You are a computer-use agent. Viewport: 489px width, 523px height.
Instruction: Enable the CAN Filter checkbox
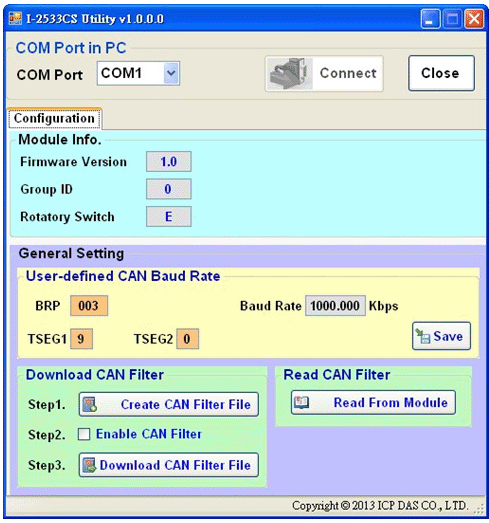click(x=84, y=434)
